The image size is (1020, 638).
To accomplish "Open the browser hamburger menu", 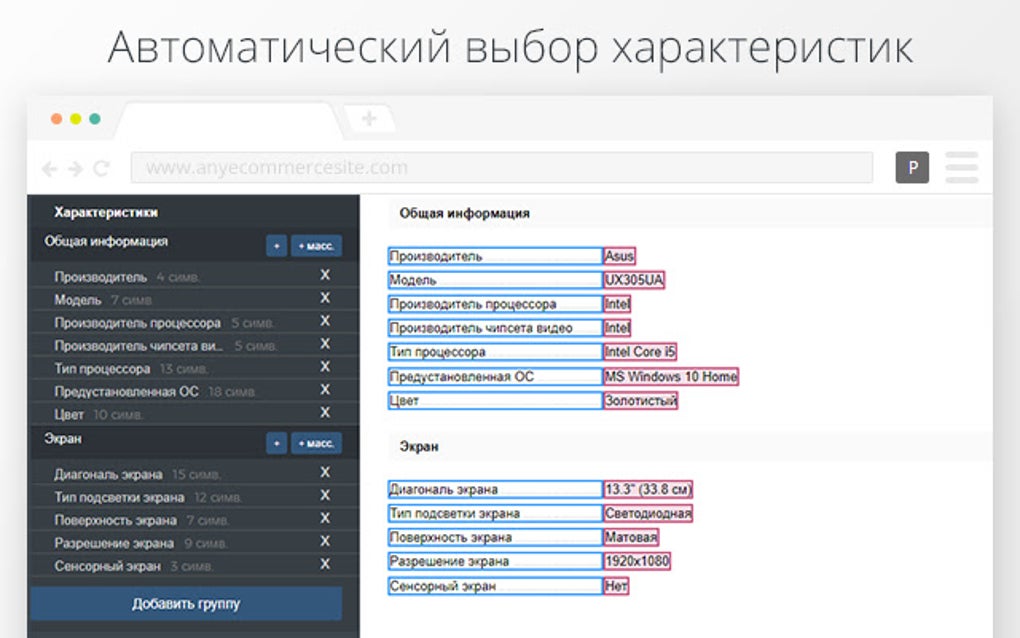I will (x=961, y=167).
